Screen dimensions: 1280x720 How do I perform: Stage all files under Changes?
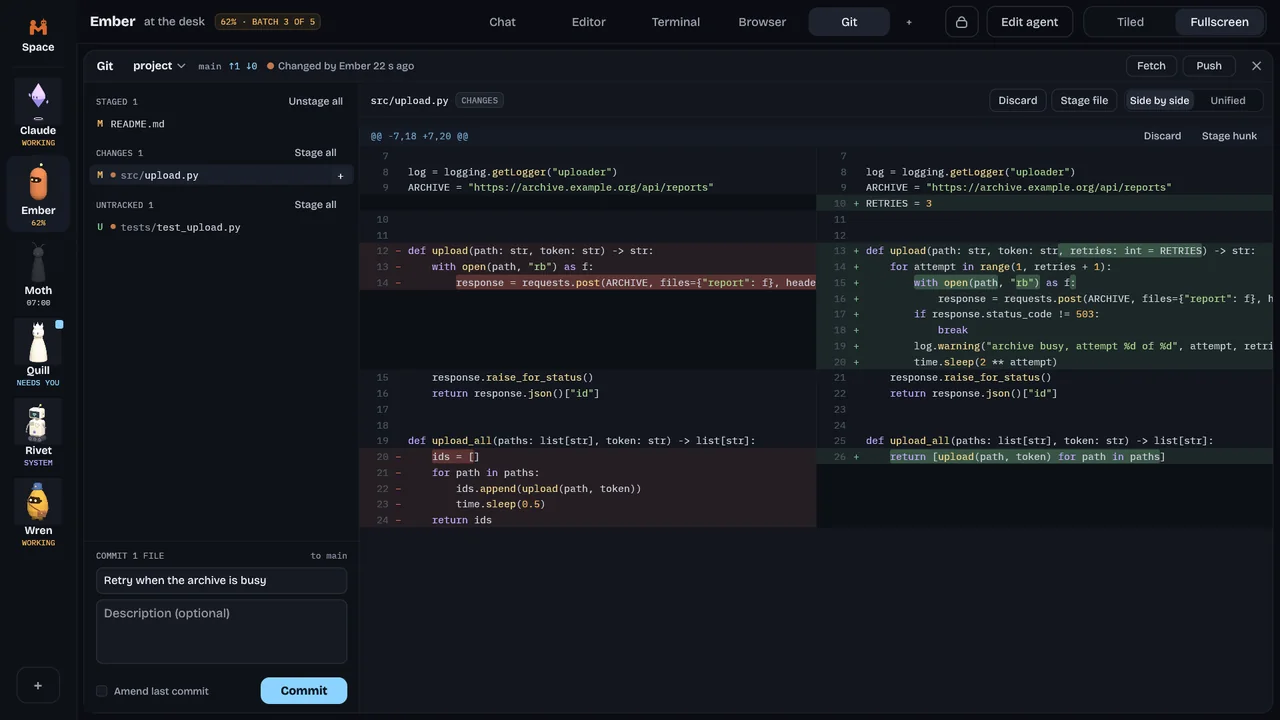point(316,153)
